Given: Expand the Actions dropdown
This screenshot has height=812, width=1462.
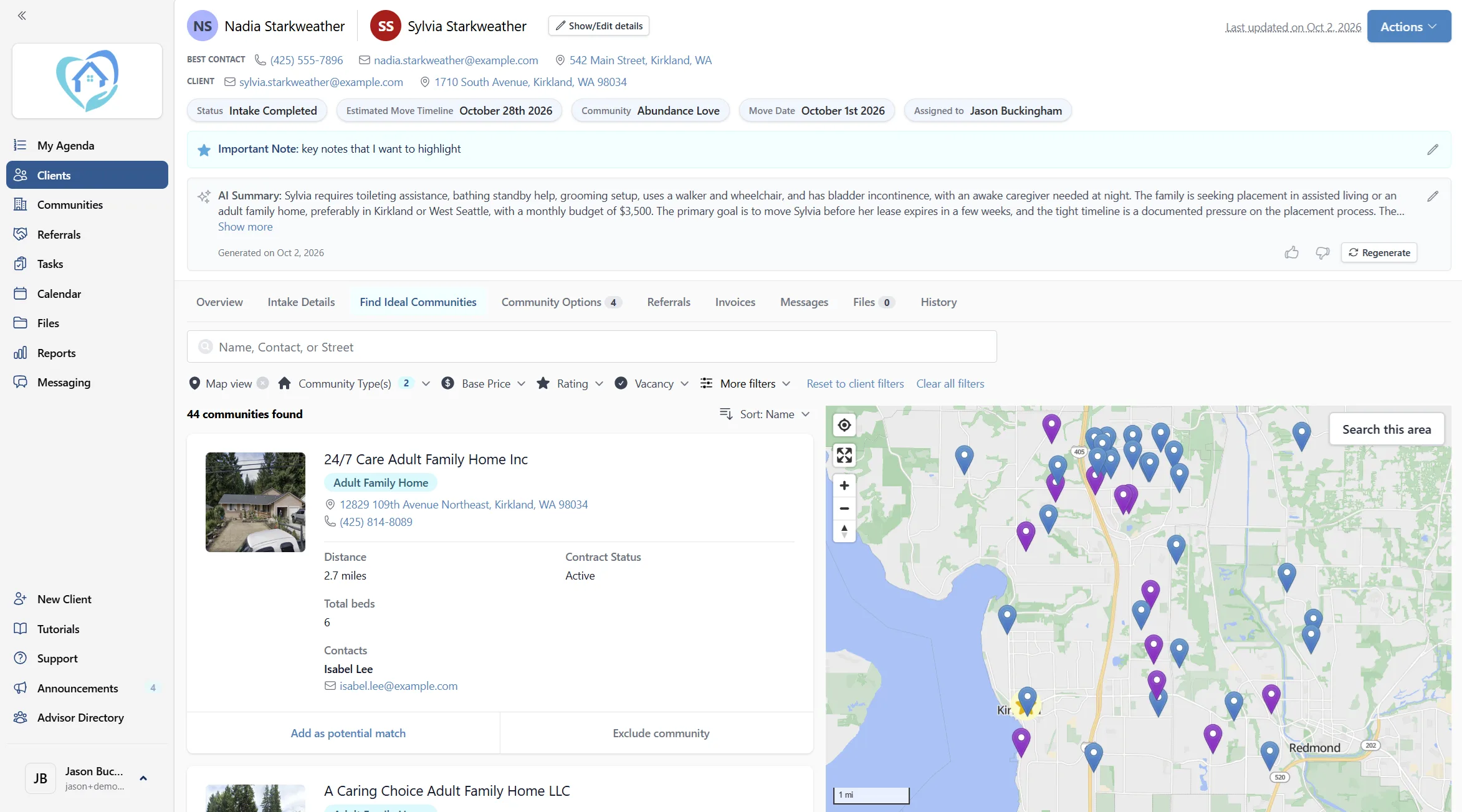Looking at the screenshot, I should (x=1408, y=26).
